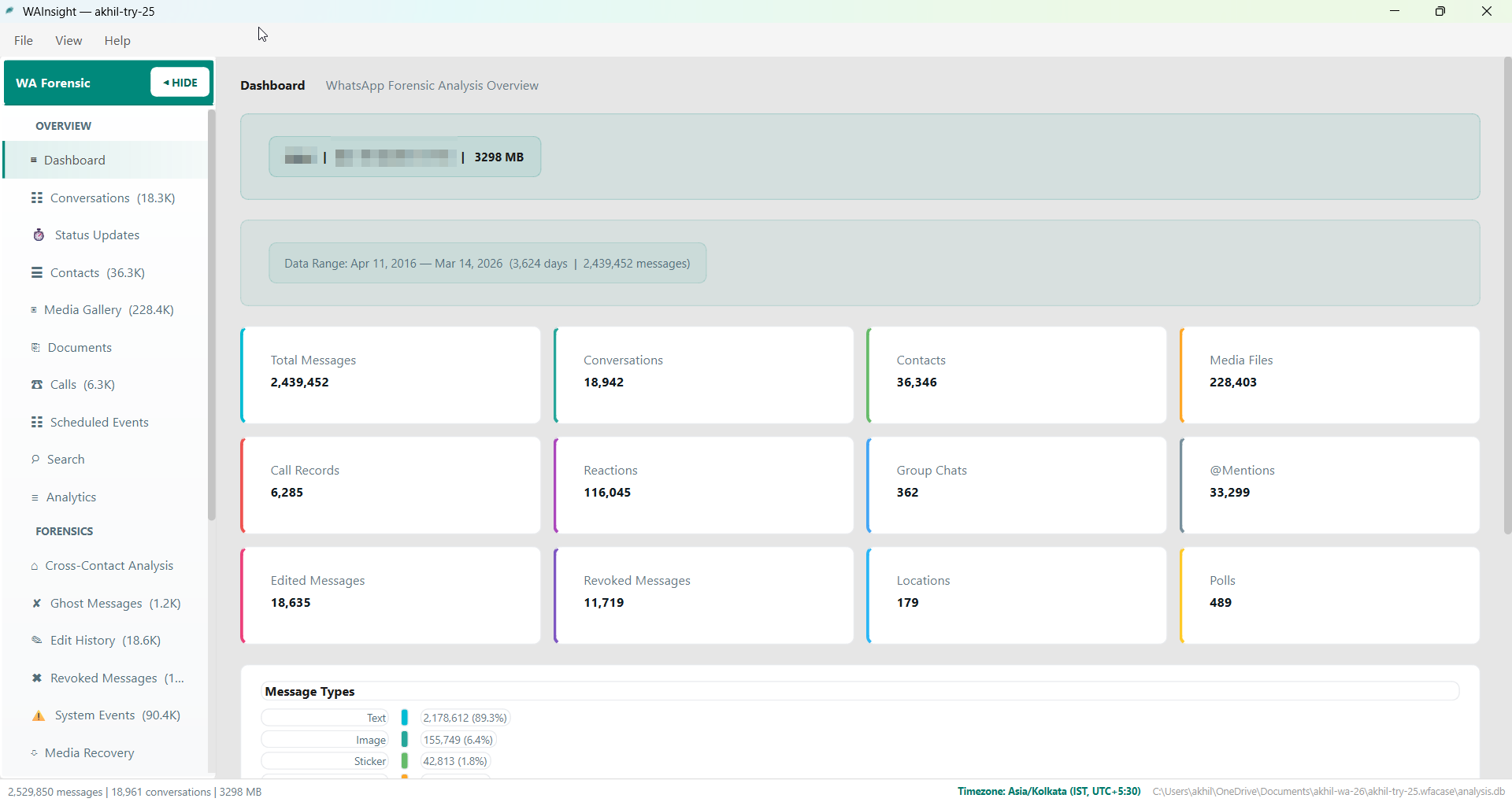
Task: Click the Total Messages stat card
Action: 391,375
